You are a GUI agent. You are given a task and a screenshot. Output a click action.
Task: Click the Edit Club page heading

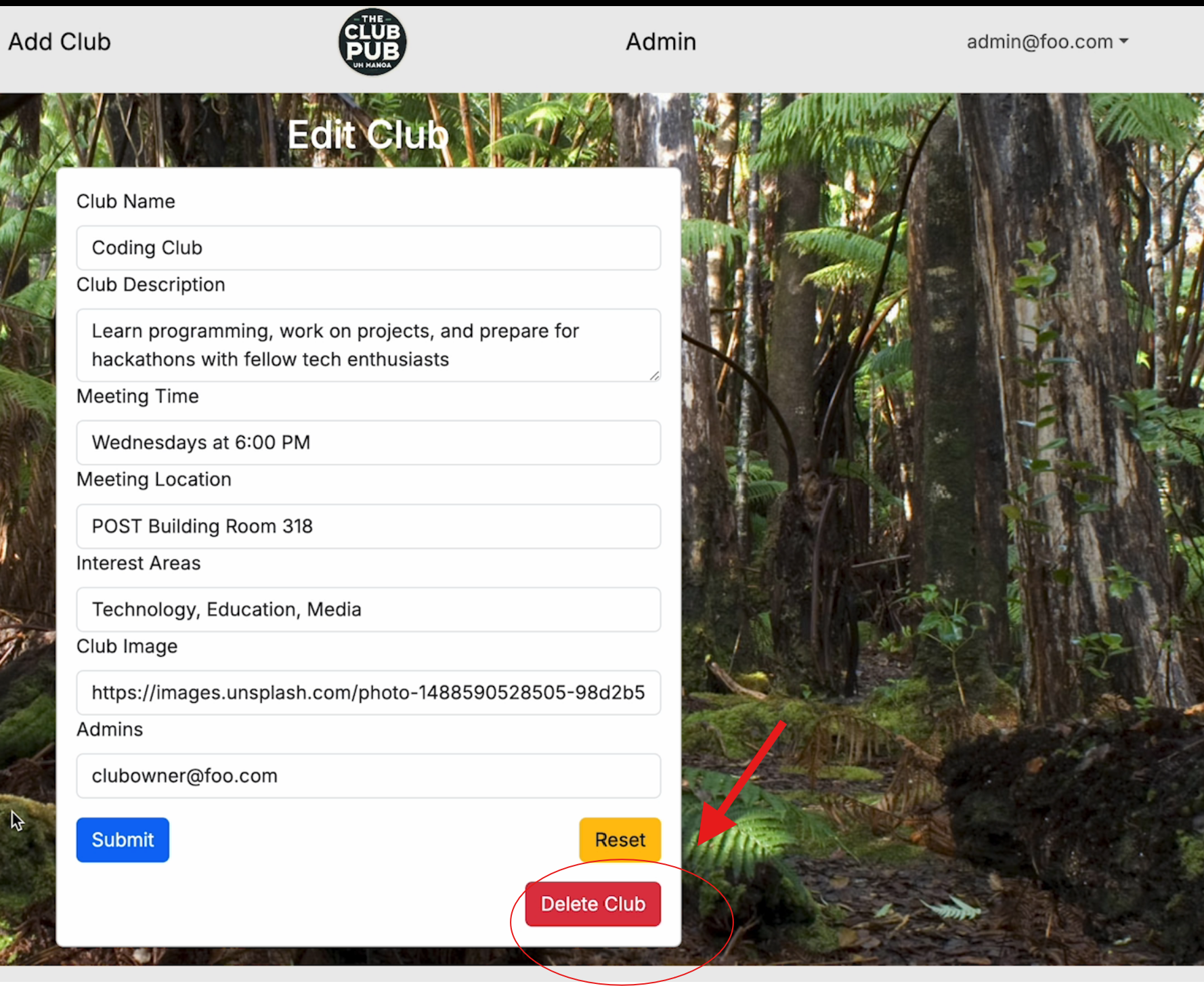click(x=368, y=135)
